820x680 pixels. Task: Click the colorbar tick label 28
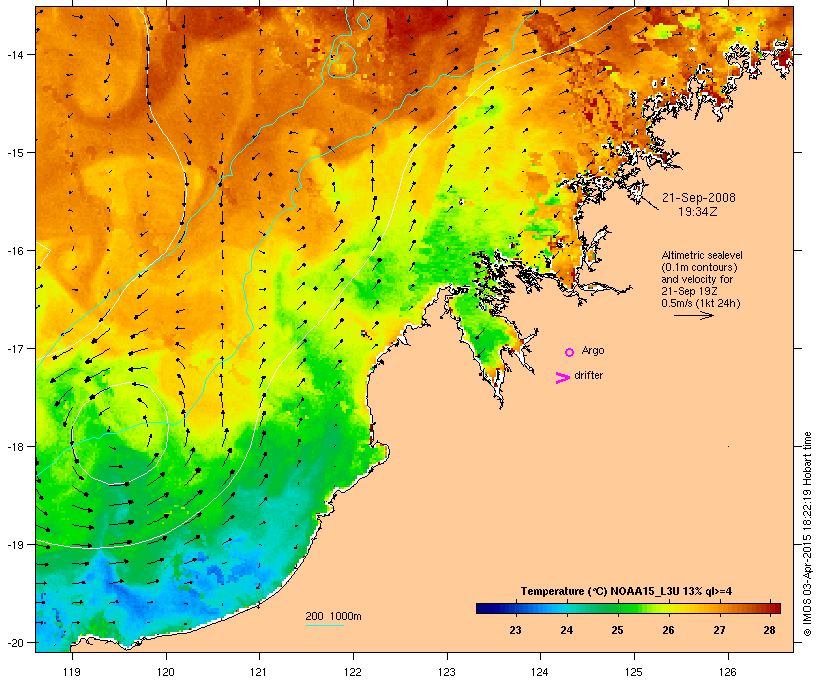769,630
